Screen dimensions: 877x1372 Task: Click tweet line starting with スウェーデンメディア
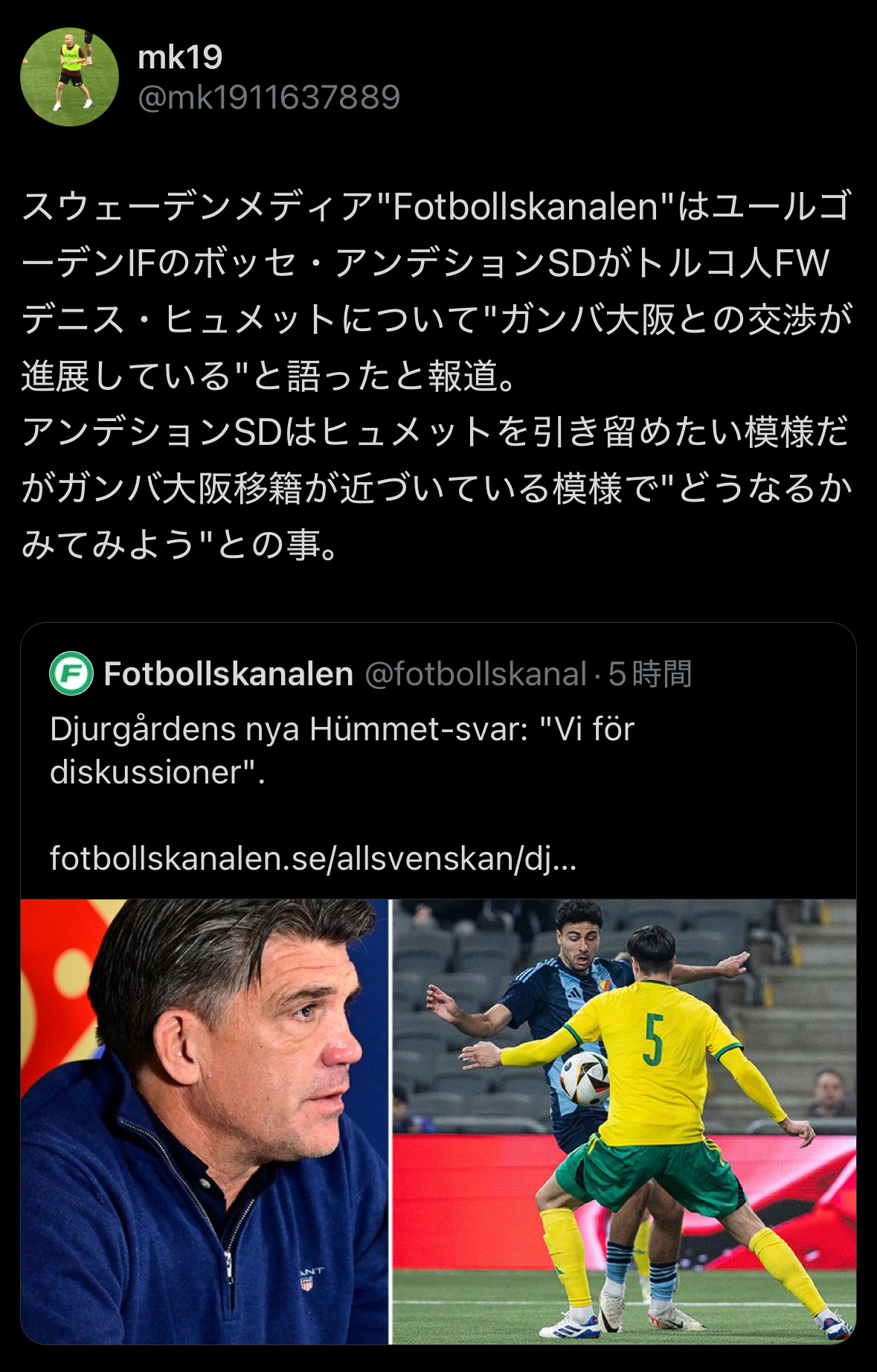(x=437, y=207)
